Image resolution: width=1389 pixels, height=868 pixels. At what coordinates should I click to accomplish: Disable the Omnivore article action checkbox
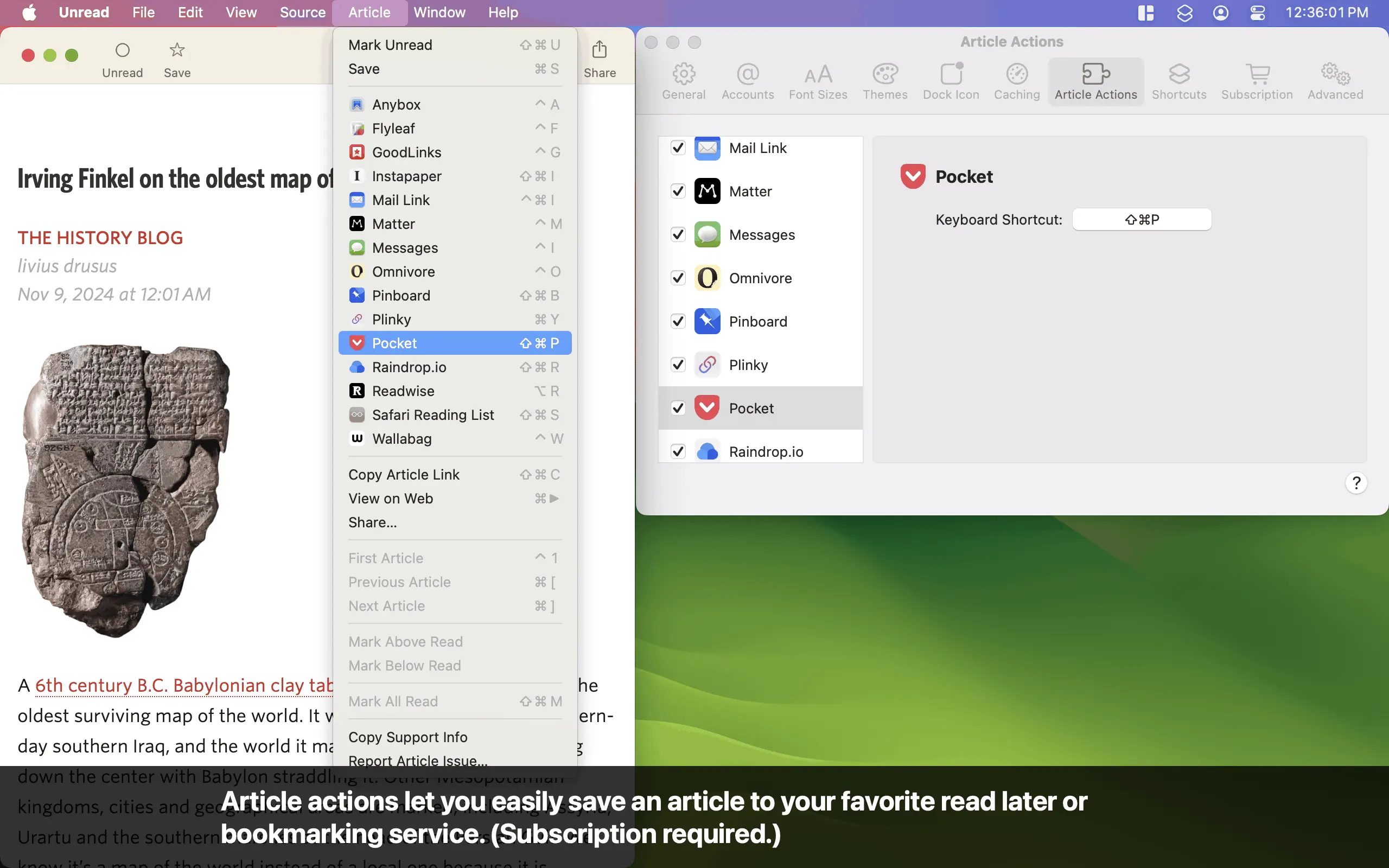(x=678, y=278)
